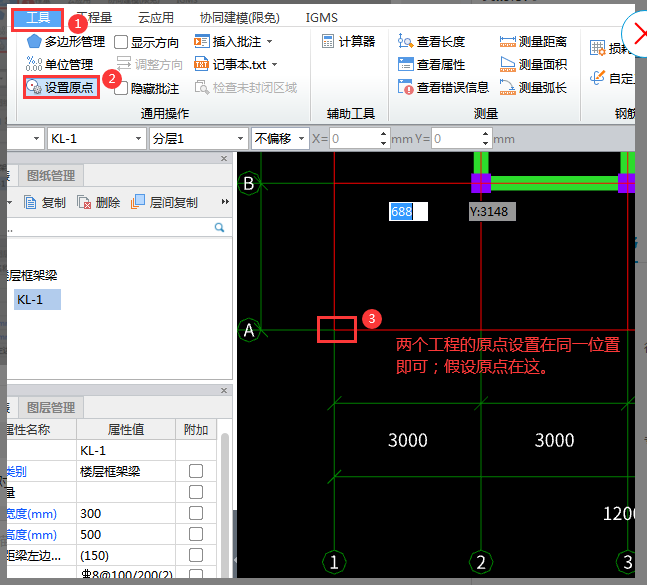The height and width of the screenshot is (585, 647).
Task: Toggle the 隐藏批注 checkbox
Action: [x=121, y=88]
